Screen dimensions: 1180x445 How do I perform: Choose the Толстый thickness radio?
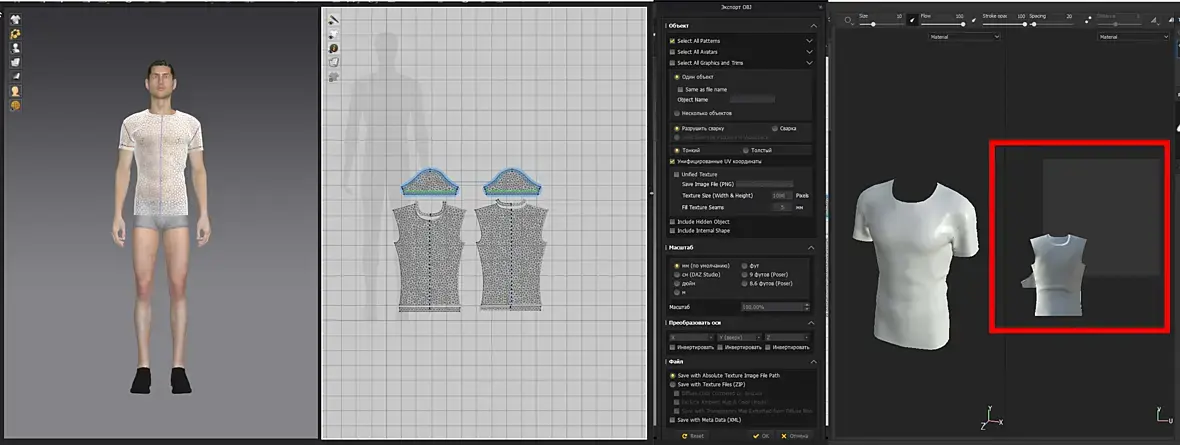point(746,151)
